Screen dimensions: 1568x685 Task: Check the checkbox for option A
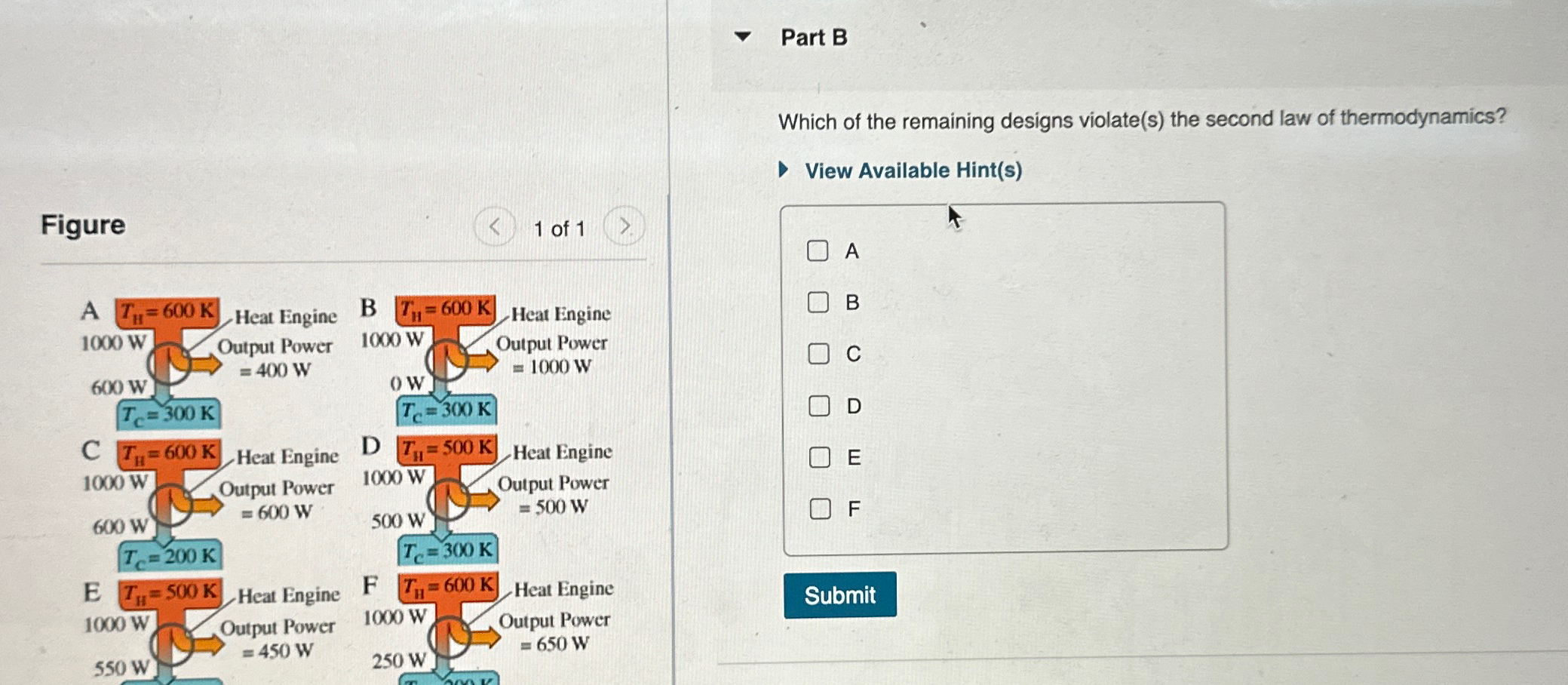[x=819, y=248]
